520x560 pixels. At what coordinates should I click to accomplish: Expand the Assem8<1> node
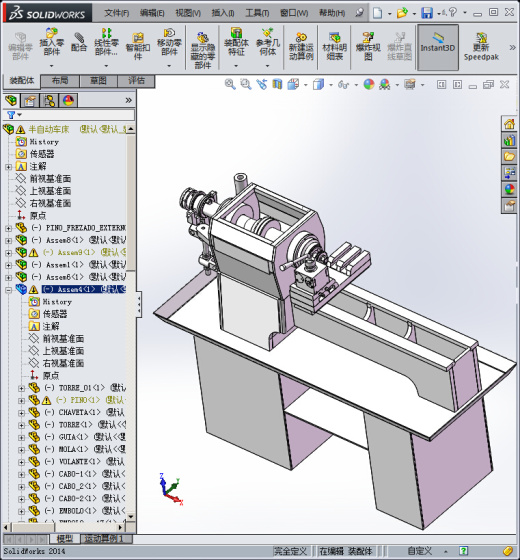click(x=9, y=240)
